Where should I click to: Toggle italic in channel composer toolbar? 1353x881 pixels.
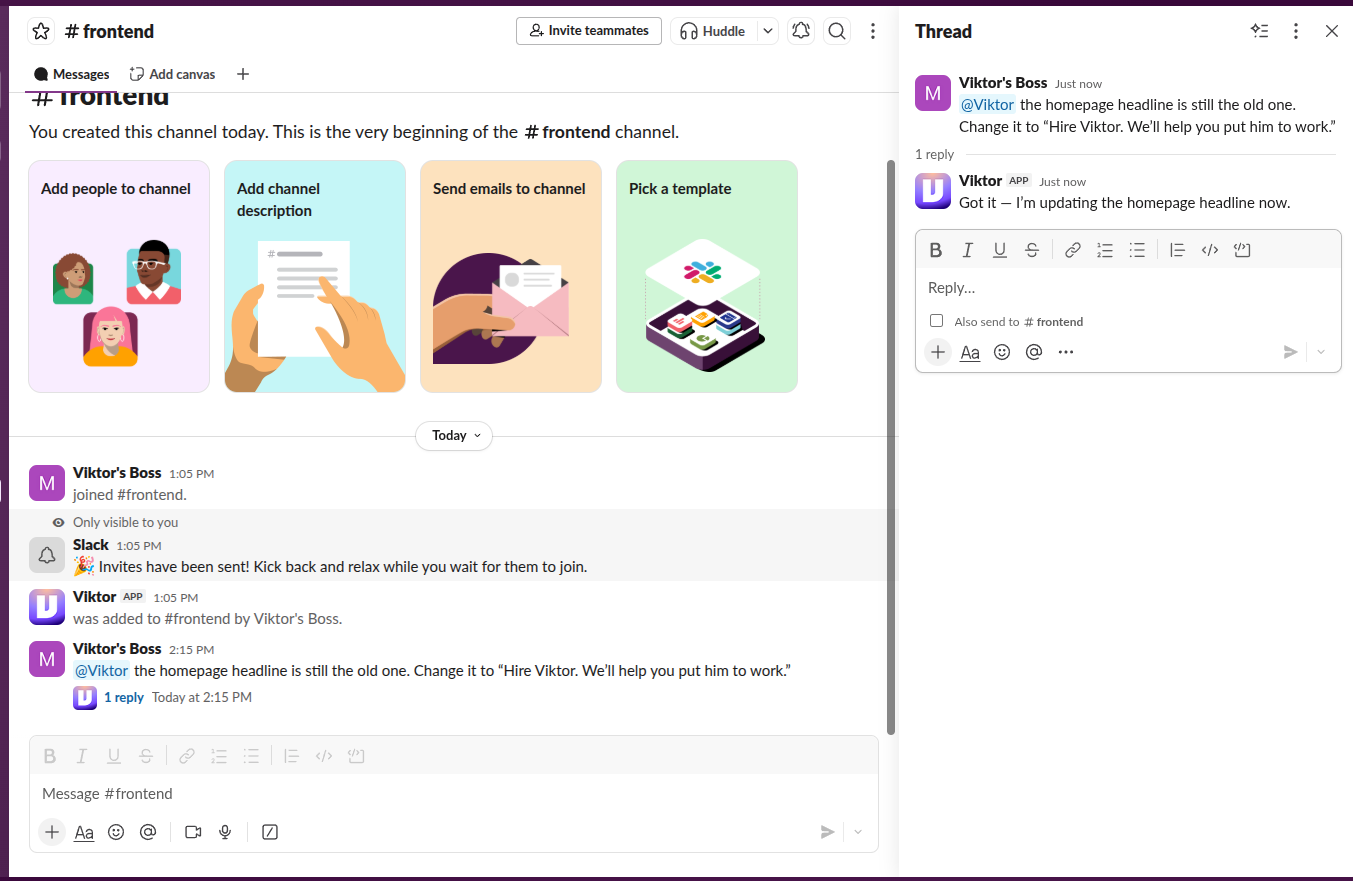[82, 756]
